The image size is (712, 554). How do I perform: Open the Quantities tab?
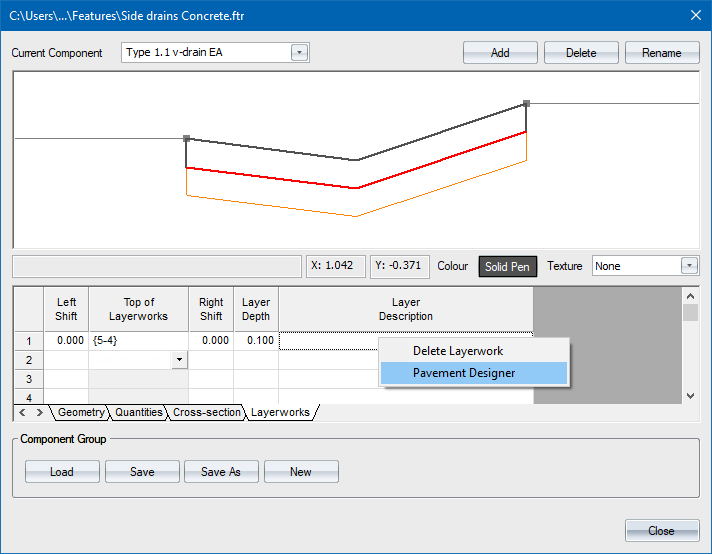(138, 412)
